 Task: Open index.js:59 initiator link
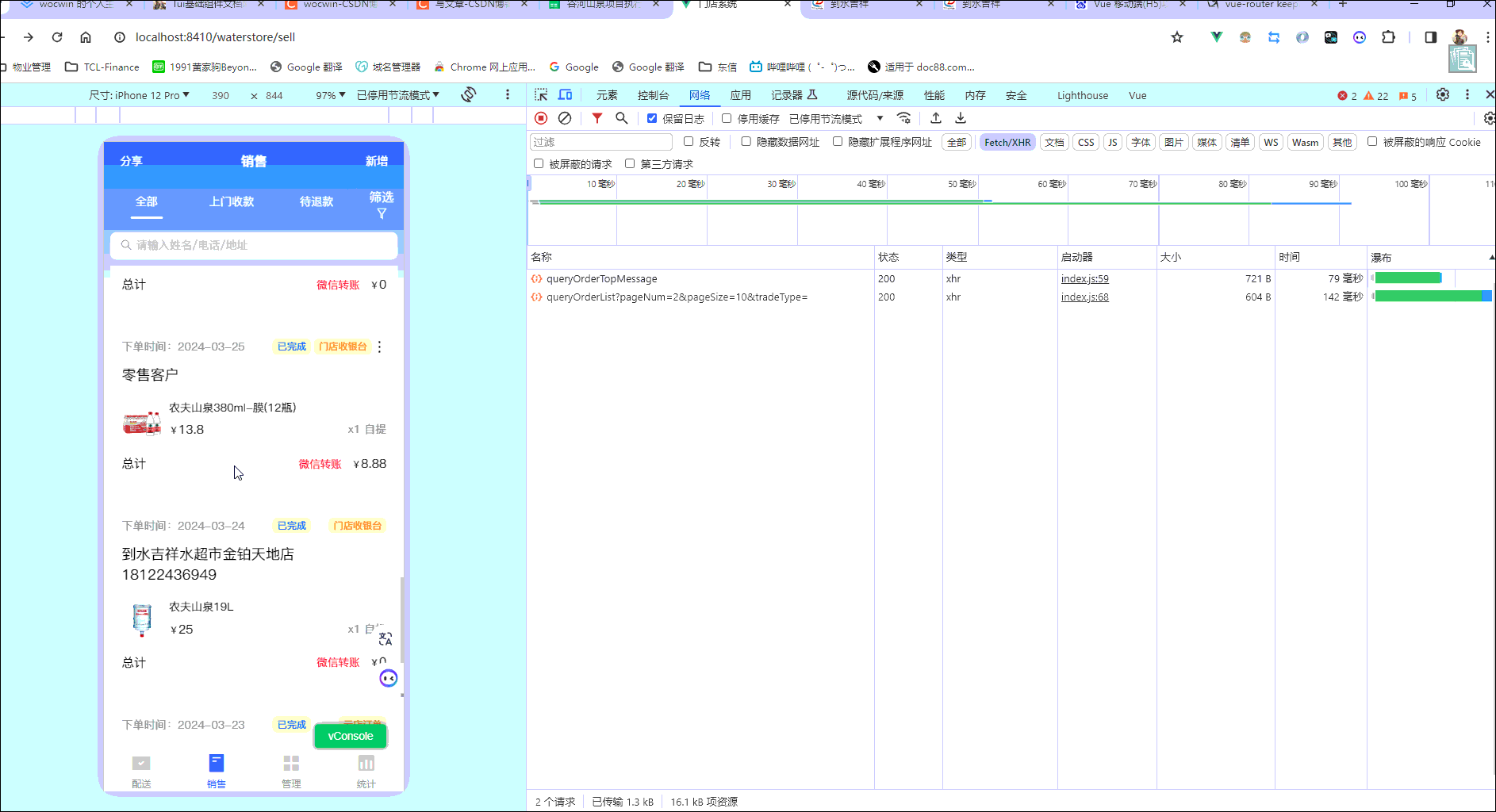coord(1085,278)
